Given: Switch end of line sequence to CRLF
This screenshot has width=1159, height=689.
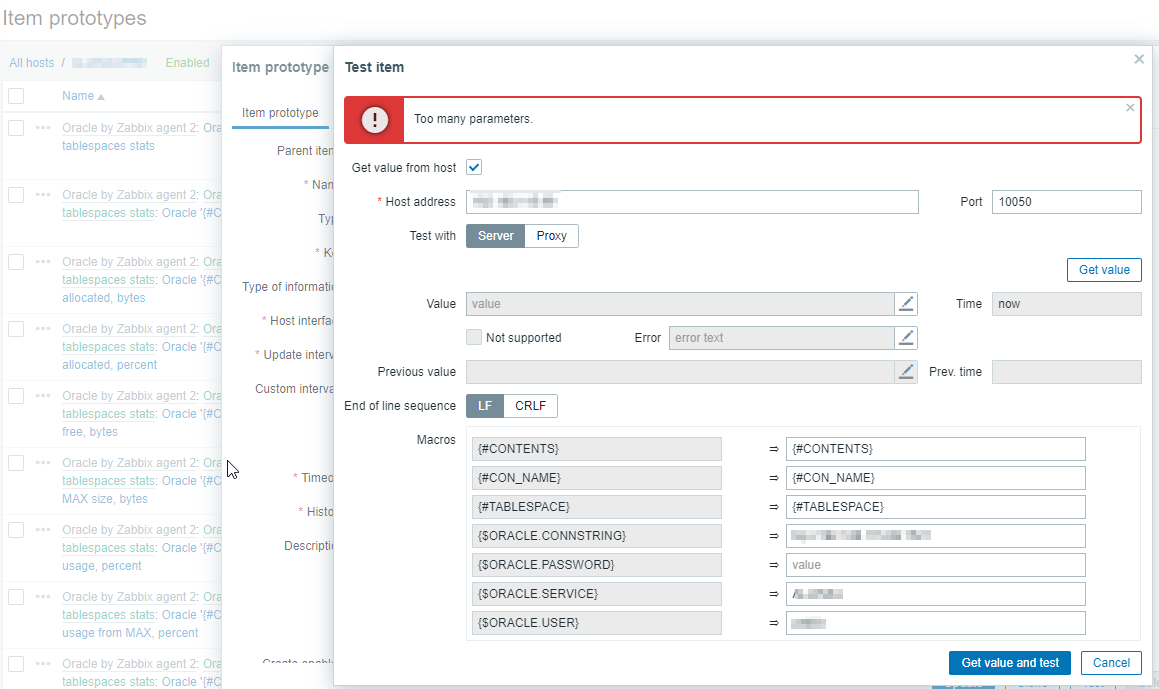Looking at the screenshot, I should click(530, 406).
